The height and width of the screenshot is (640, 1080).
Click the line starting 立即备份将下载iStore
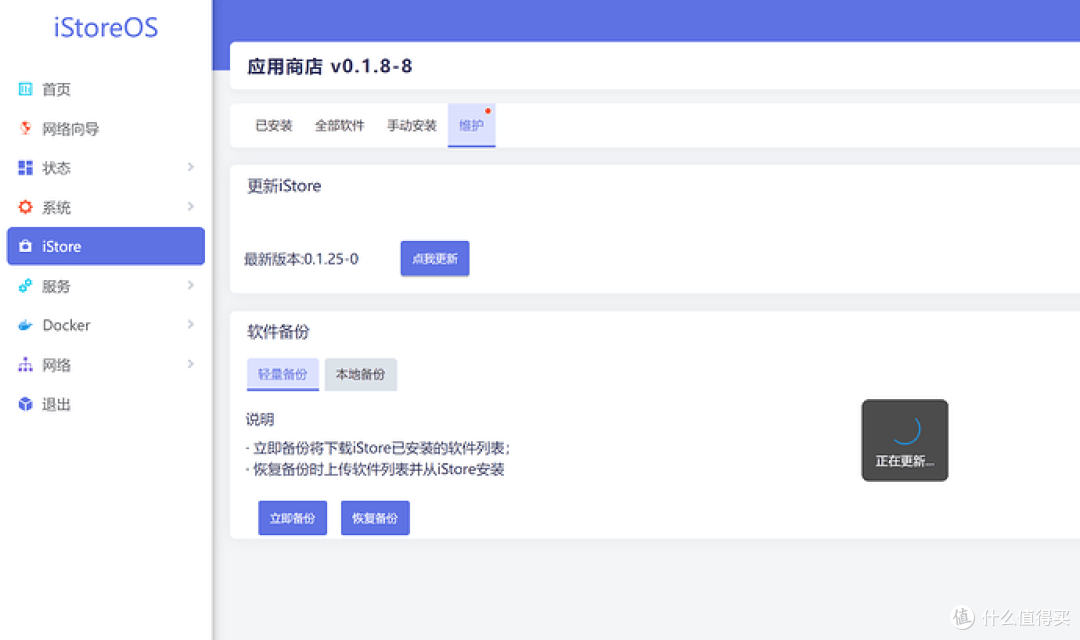pos(378,448)
